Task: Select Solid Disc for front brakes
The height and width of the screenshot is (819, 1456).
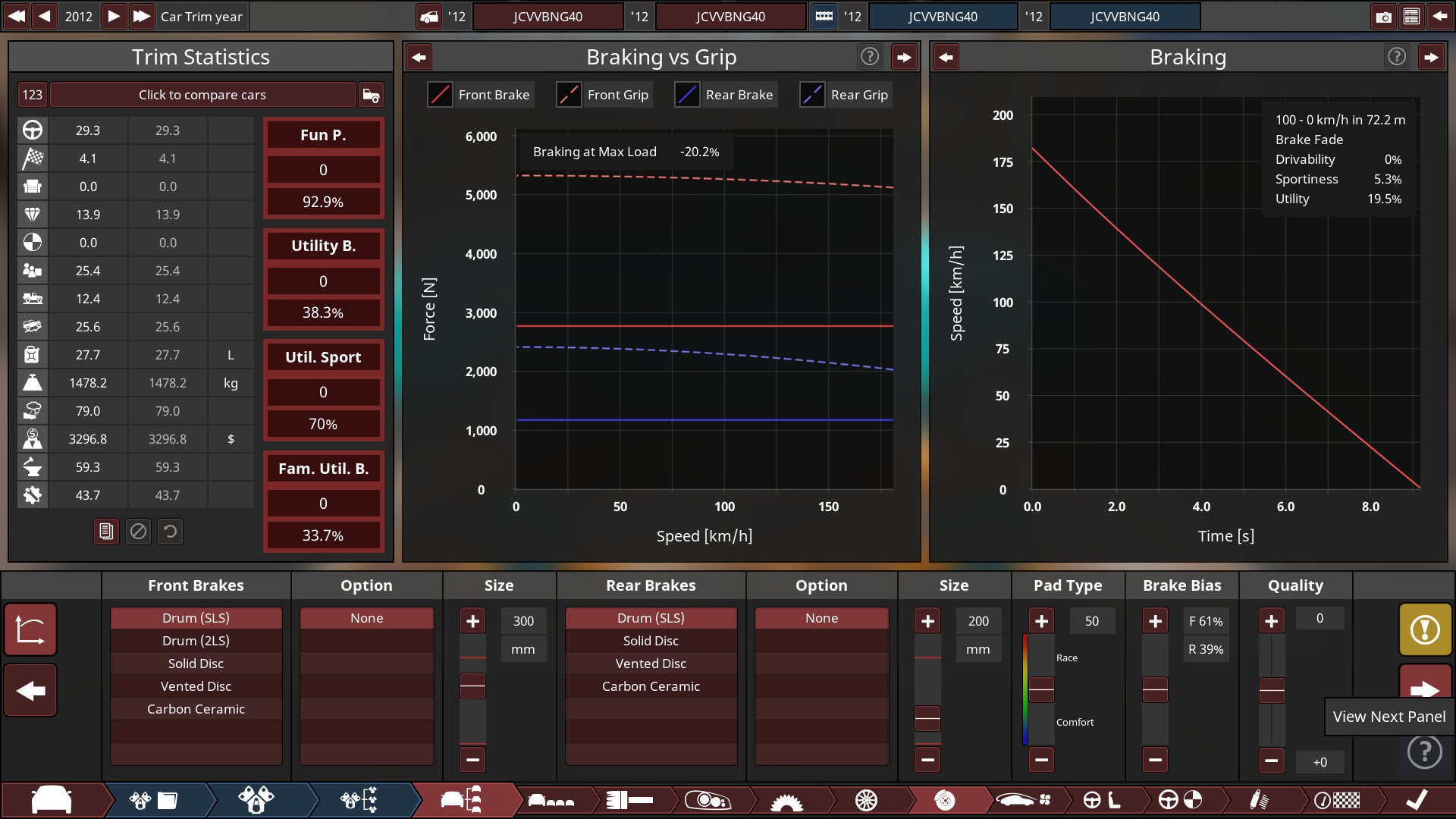Action: 196,664
